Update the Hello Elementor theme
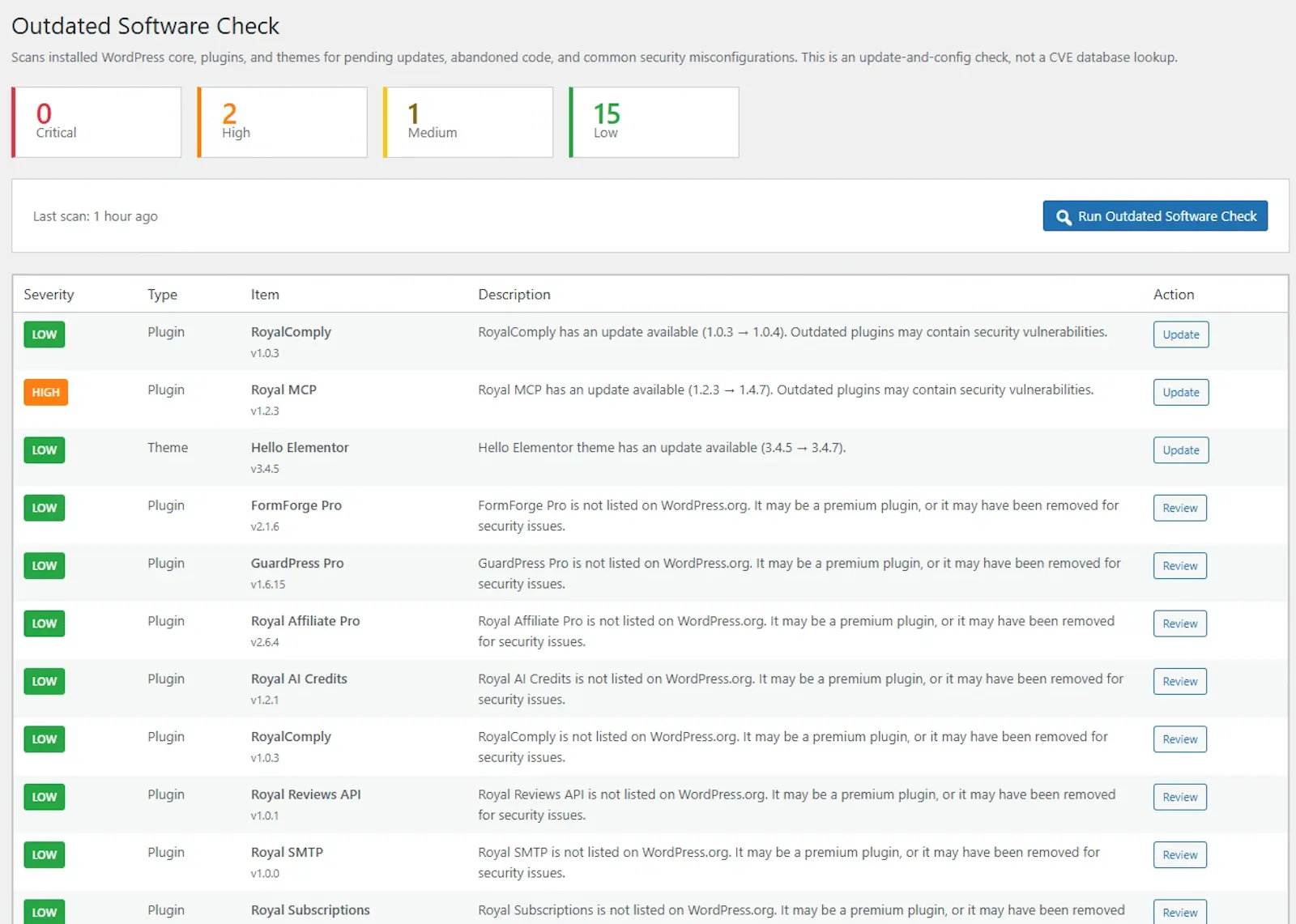The width and height of the screenshot is (1296, 924). pos(1181,450)
